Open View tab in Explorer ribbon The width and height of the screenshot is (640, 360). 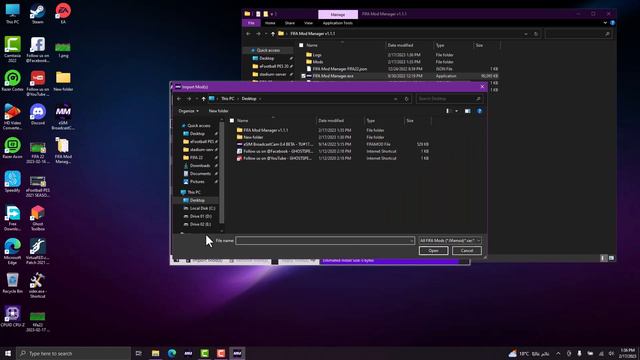coord(308,23)
